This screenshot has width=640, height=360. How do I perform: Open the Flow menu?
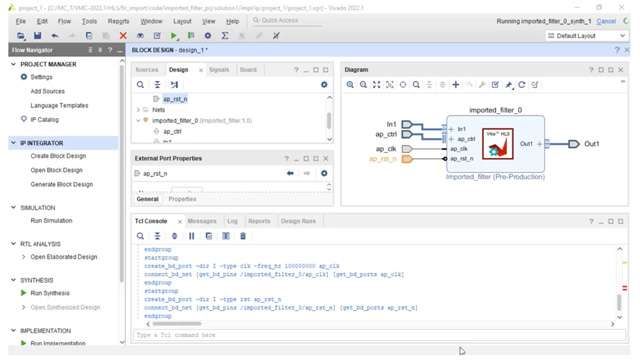click(64, 21)
